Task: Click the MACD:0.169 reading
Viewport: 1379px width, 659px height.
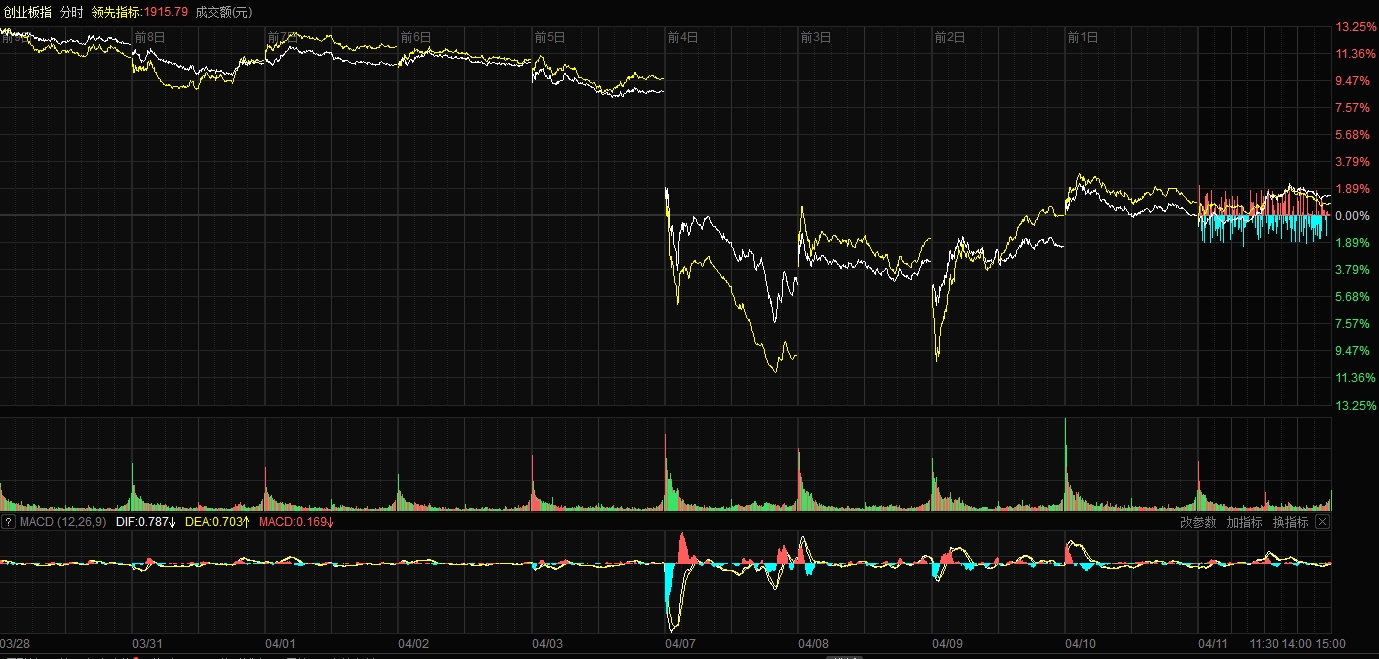Action: pos(296,522)
